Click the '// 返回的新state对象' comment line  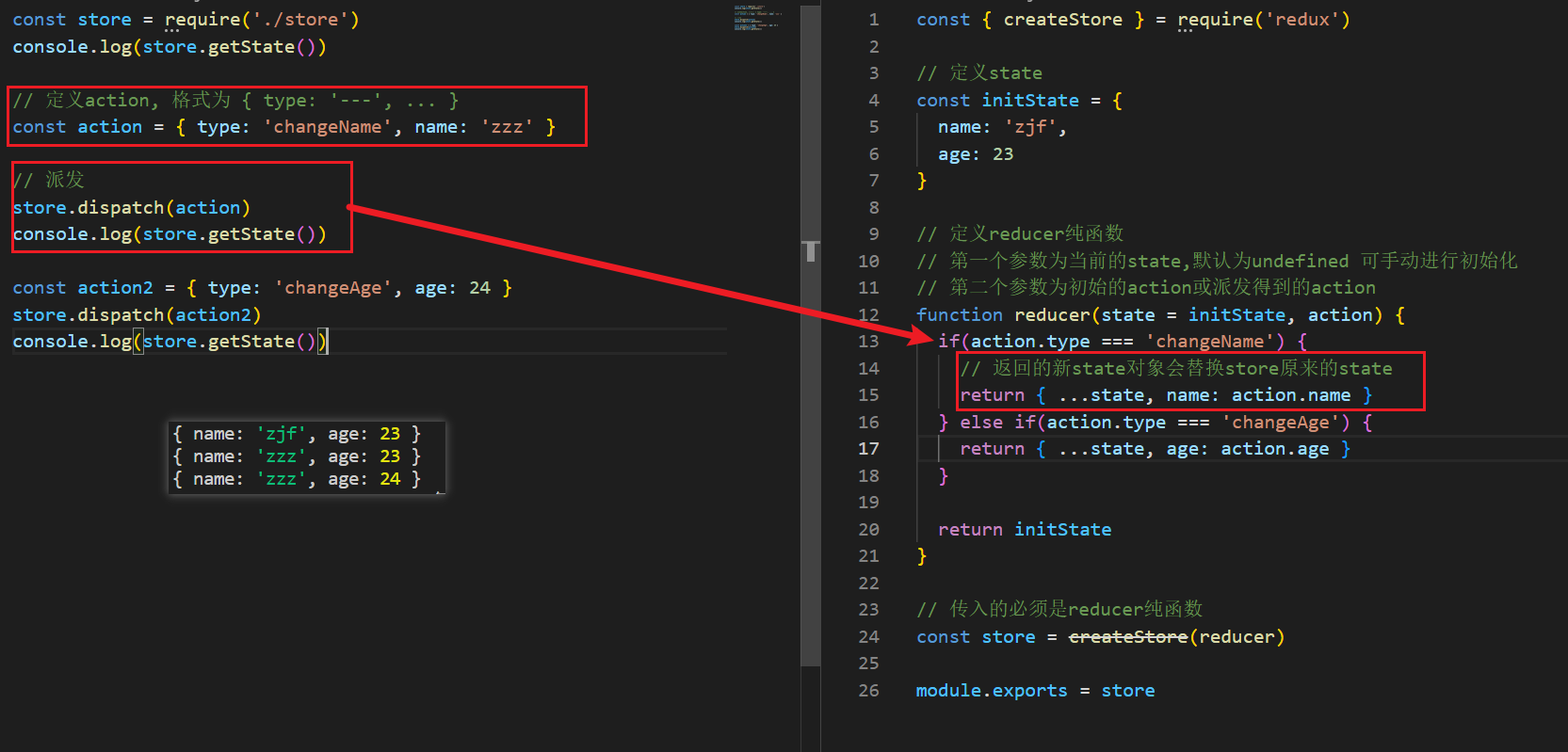1176,369
